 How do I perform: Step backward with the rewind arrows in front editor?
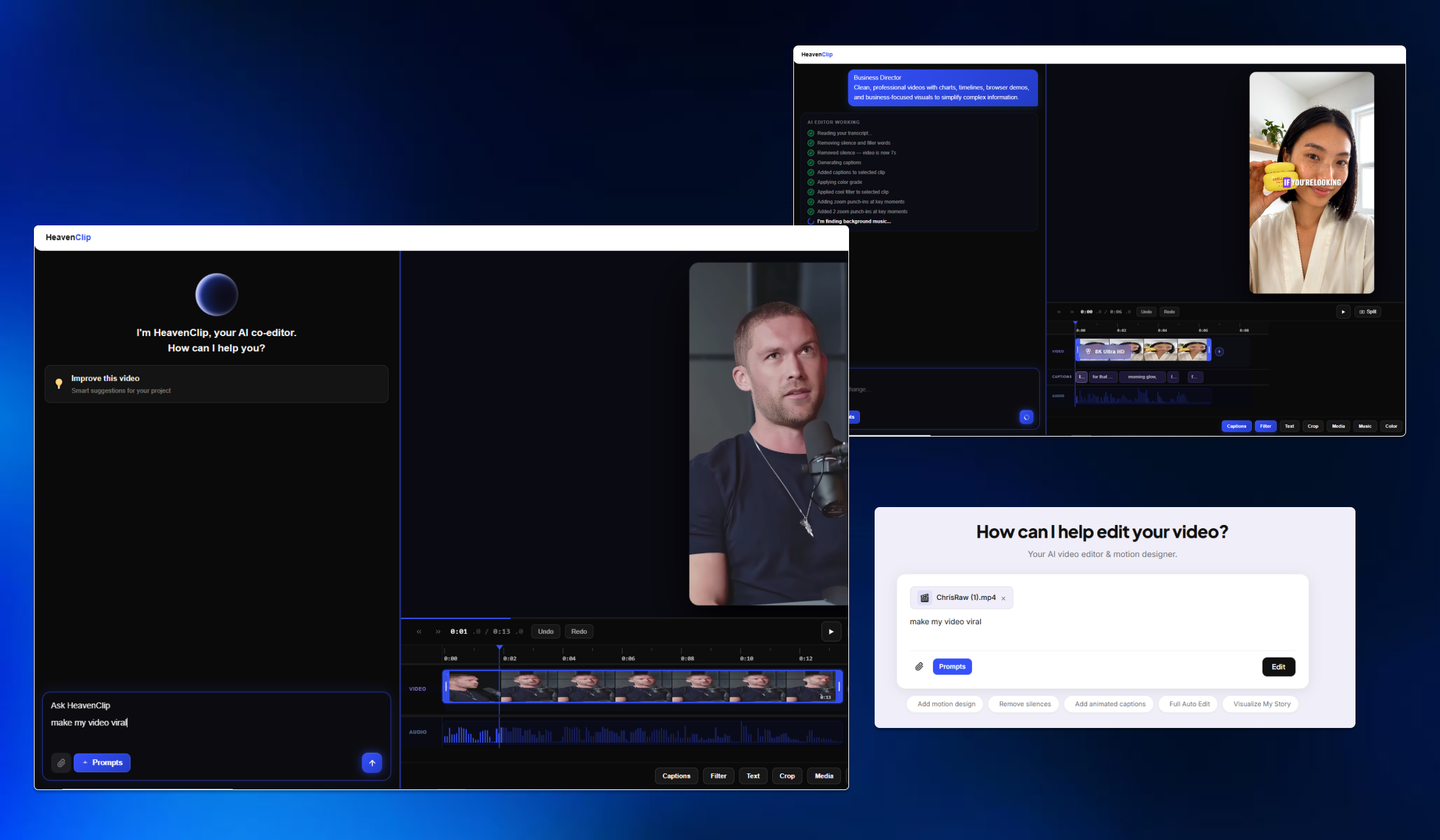coord(419,631)
